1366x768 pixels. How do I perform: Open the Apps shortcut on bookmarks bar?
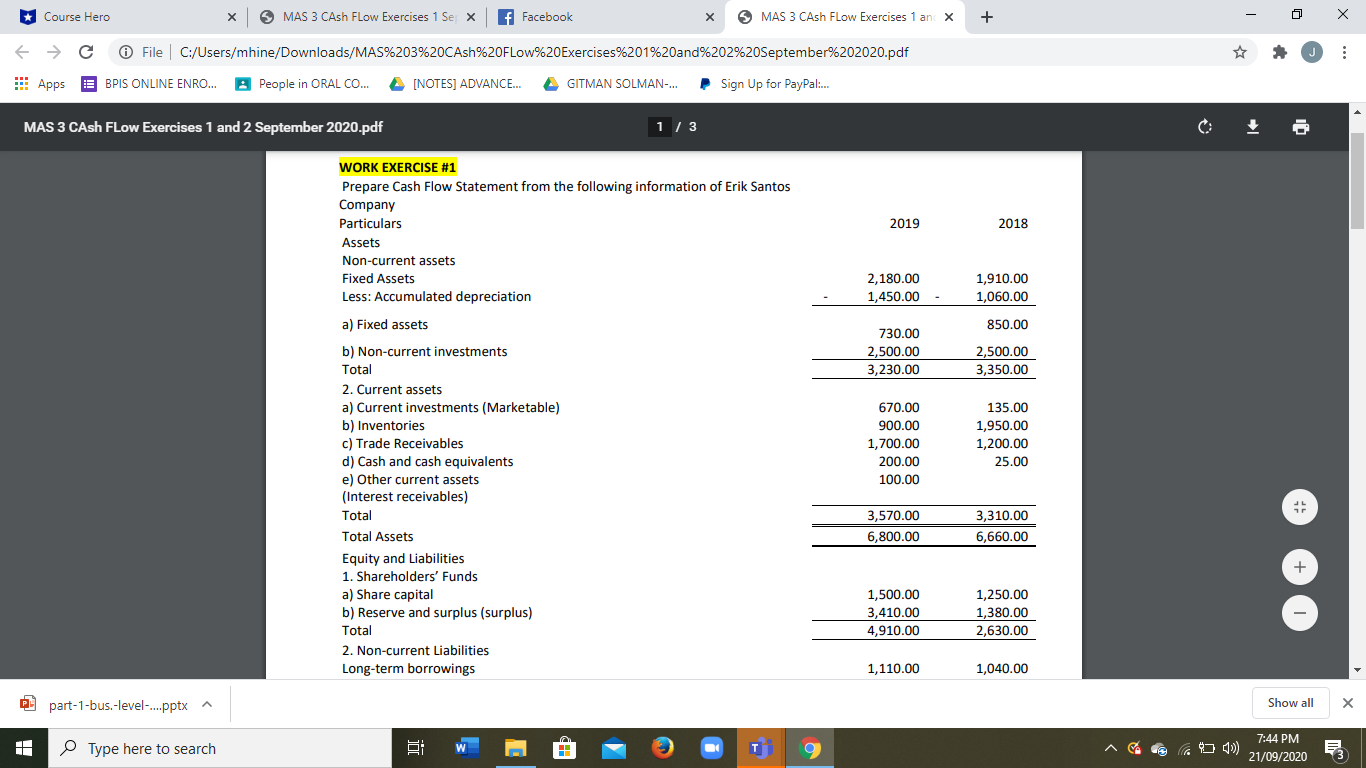38,84
